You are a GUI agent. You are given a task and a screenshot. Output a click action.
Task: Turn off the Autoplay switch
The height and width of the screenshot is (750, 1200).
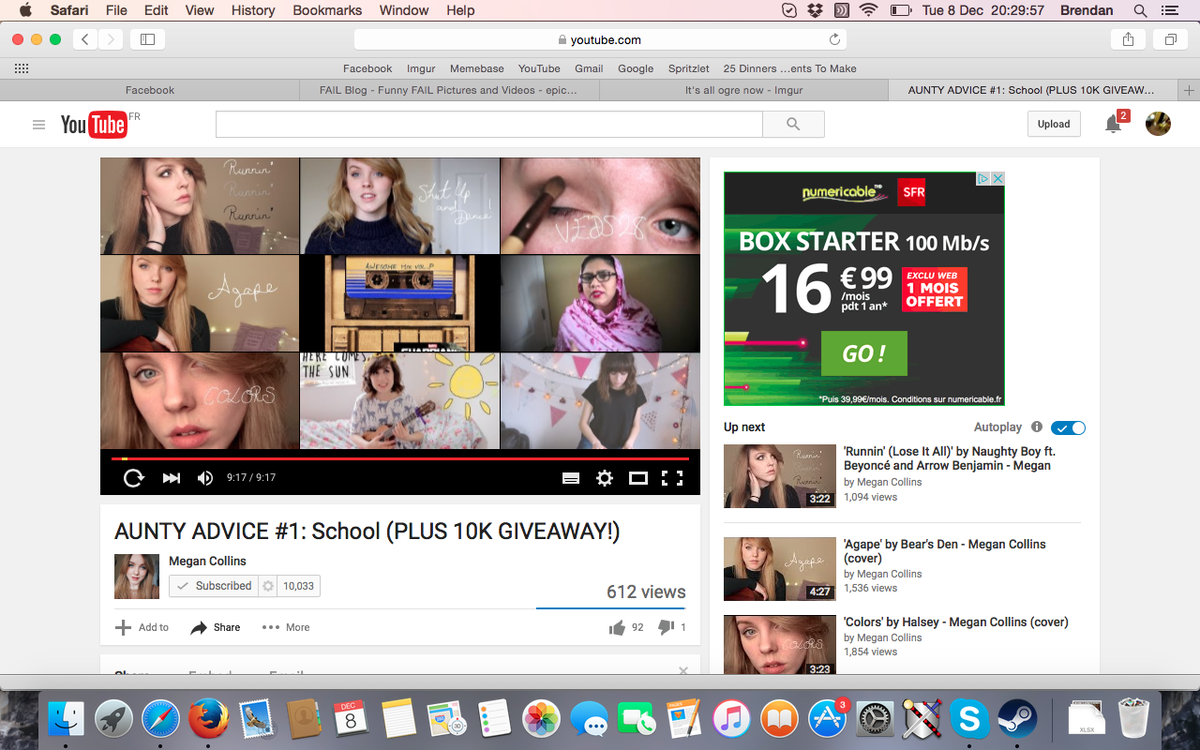[1068, 427]
